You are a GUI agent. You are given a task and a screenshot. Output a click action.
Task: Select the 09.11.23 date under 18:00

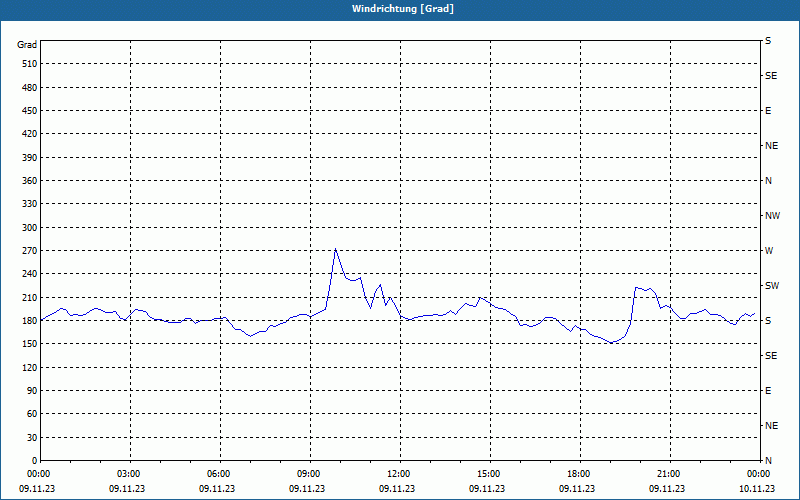pyautogui.click(x=577, y=489)
